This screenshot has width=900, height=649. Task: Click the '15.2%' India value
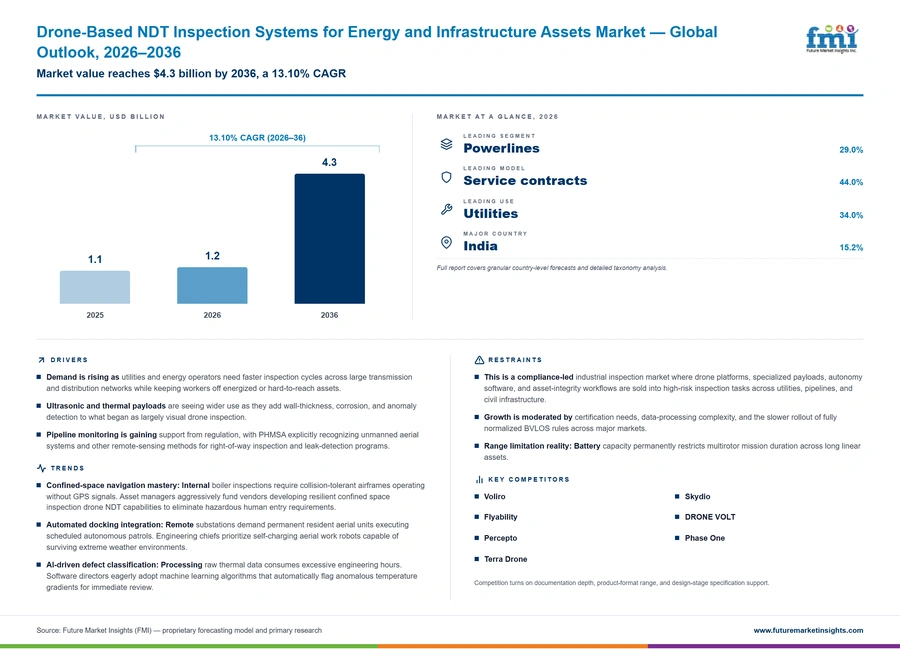click(x=851, y=247)
